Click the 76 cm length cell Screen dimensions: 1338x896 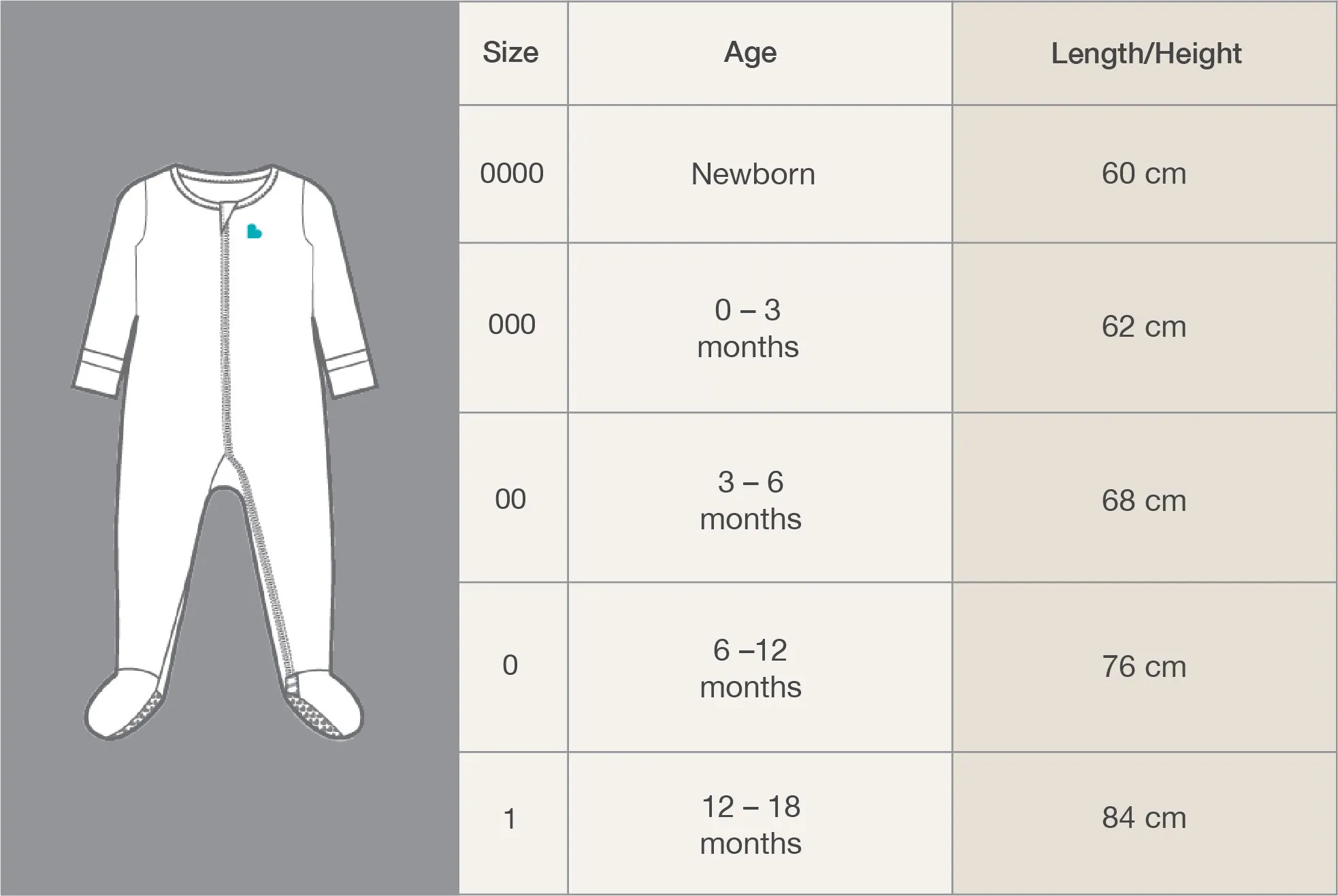(1145, 667)
